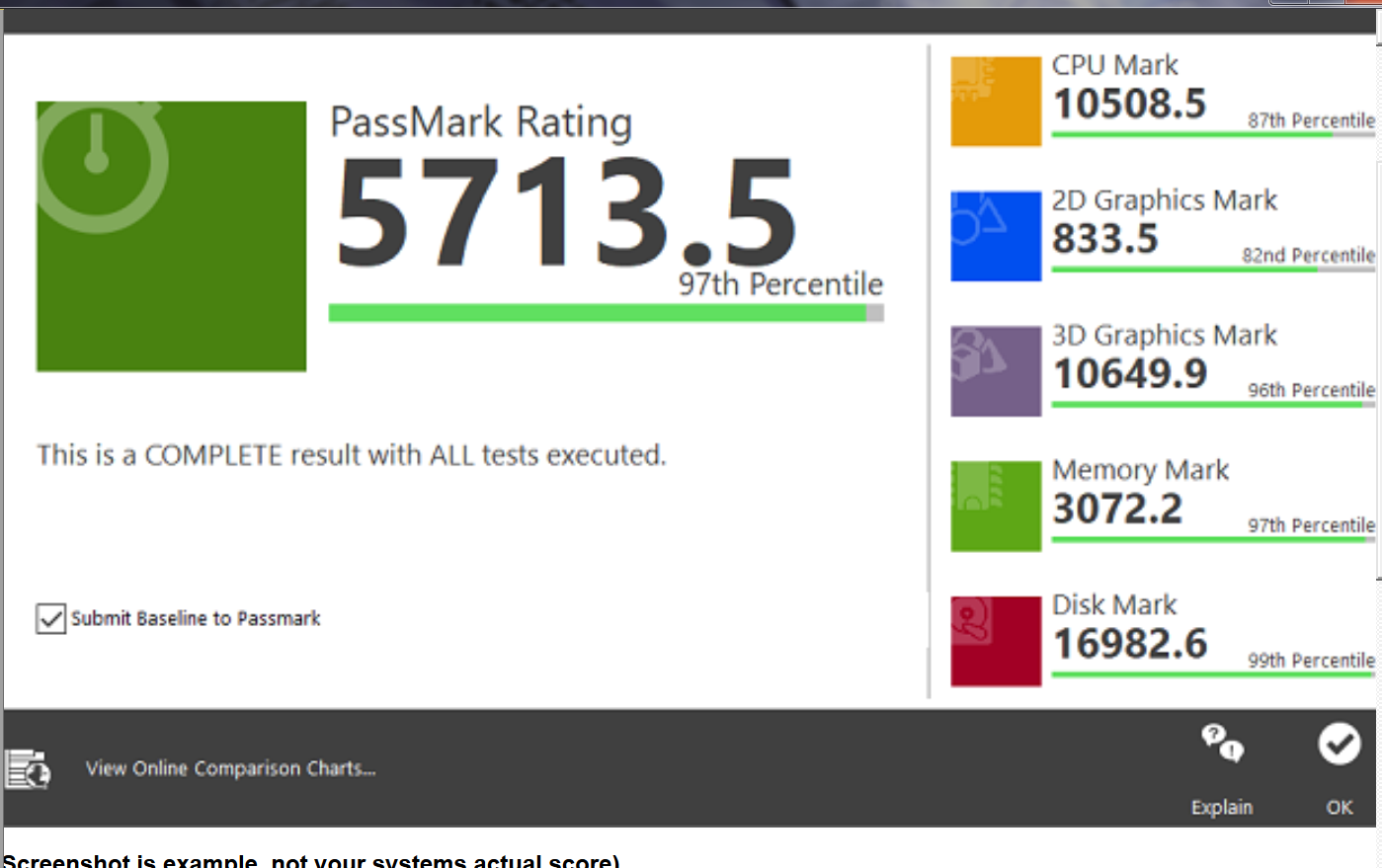Click the PassMark Rating heading
The height and width of the screenshot is (868, 1382).
tap(481, 122)
